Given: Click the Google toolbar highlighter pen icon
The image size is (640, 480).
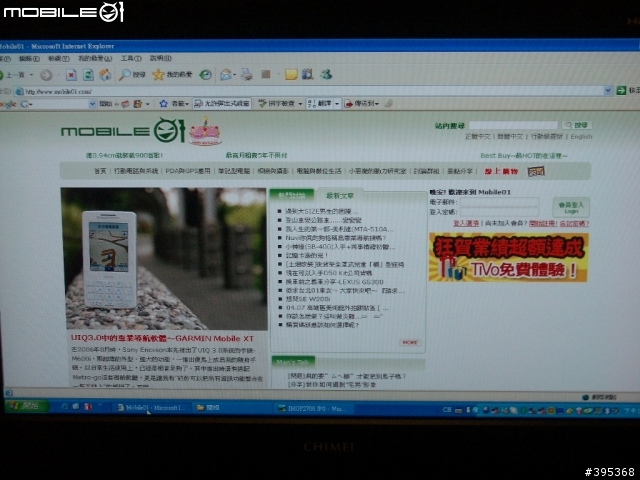Looking at the screenshot, I should pos(389,104).
